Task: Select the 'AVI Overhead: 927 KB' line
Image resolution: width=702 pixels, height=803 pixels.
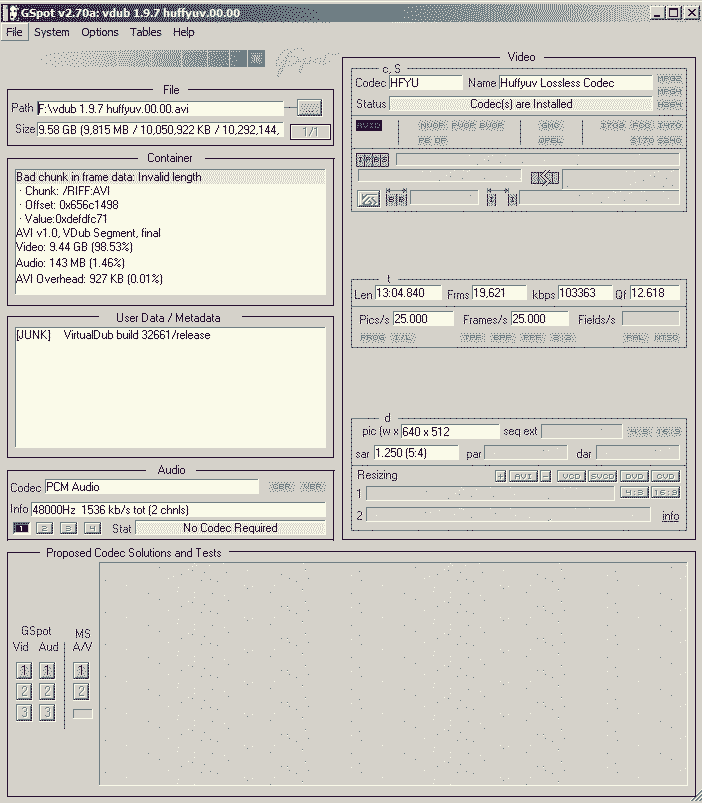Action: click(x=89, y=279)
